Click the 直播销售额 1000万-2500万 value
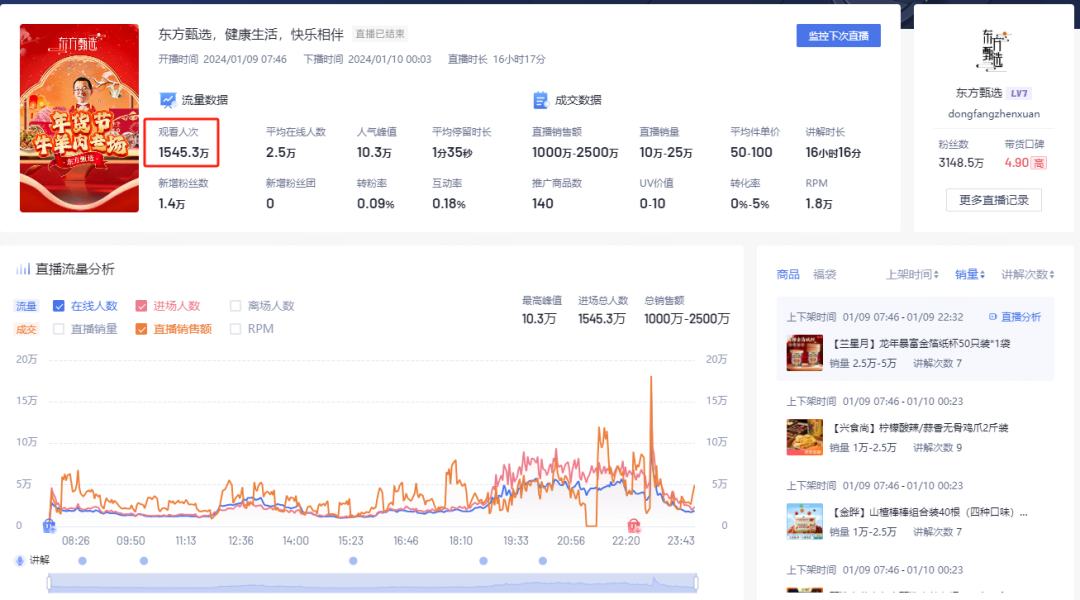Viewport: 1080px width, 600px height. click(x=575, y=153)
